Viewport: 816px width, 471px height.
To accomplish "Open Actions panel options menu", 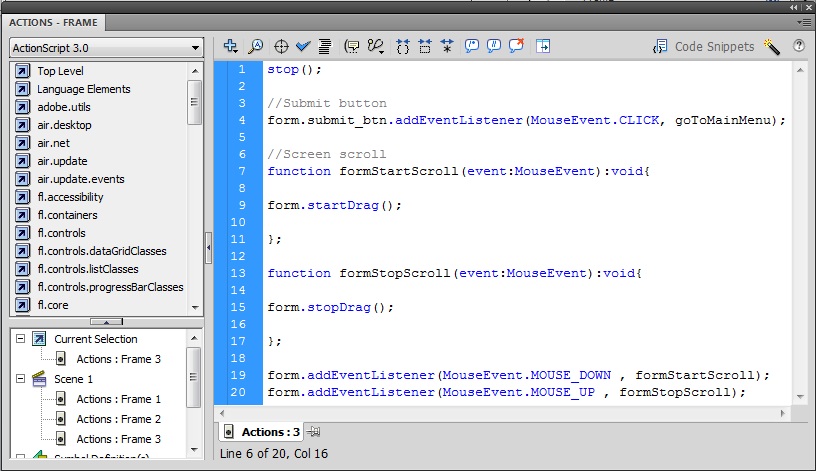I will (802, 22).
